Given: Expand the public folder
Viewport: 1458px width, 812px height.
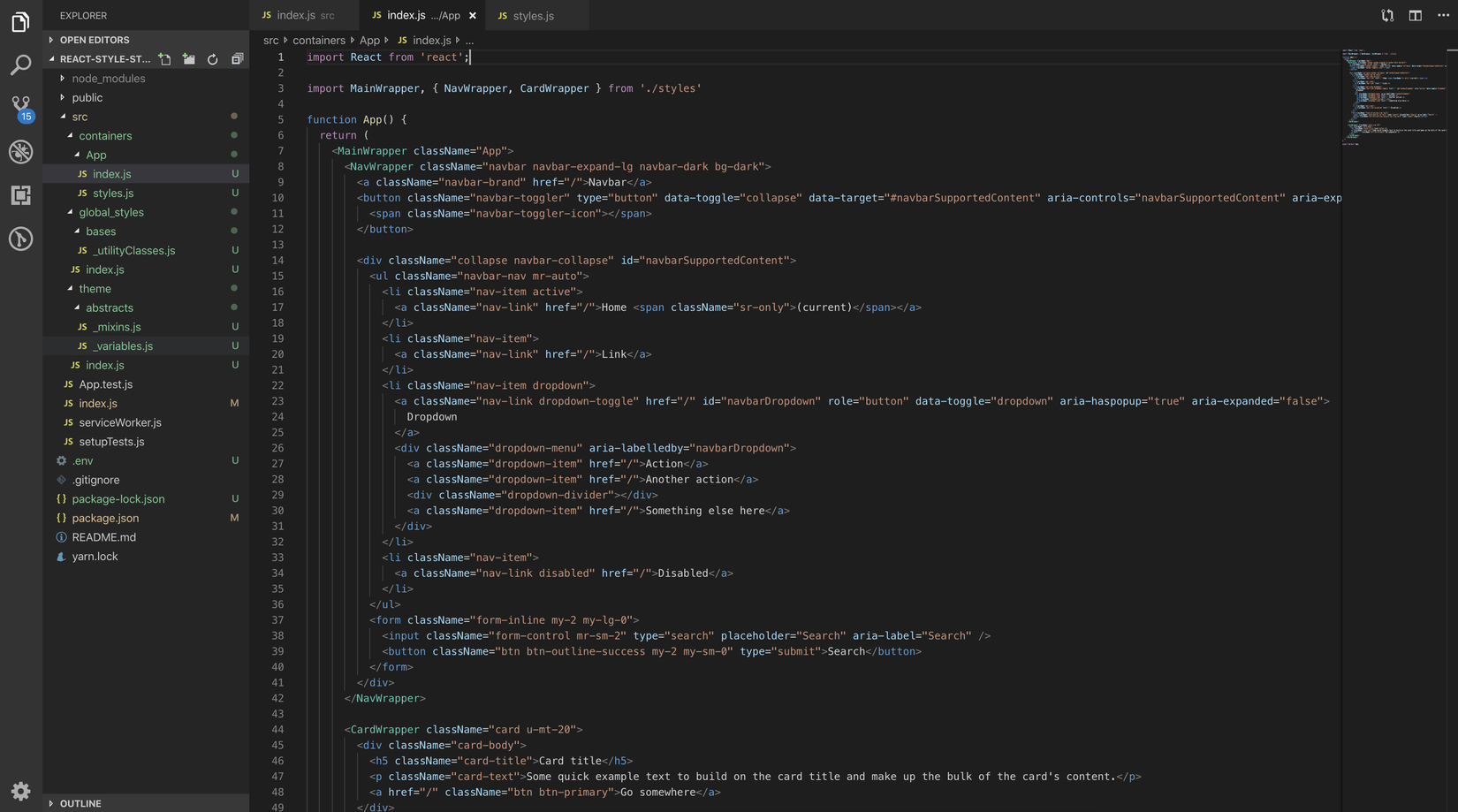Looking at the screenshot, I should click(87, 98).
